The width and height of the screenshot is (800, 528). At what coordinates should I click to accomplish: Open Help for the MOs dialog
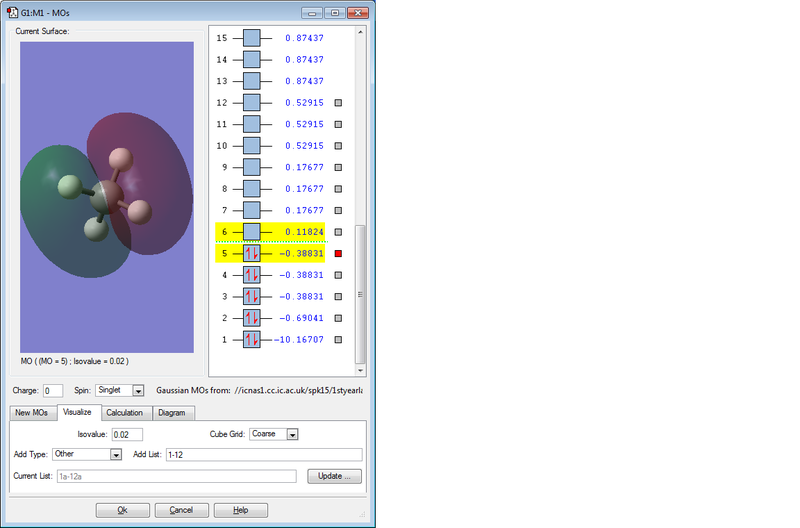241,510
